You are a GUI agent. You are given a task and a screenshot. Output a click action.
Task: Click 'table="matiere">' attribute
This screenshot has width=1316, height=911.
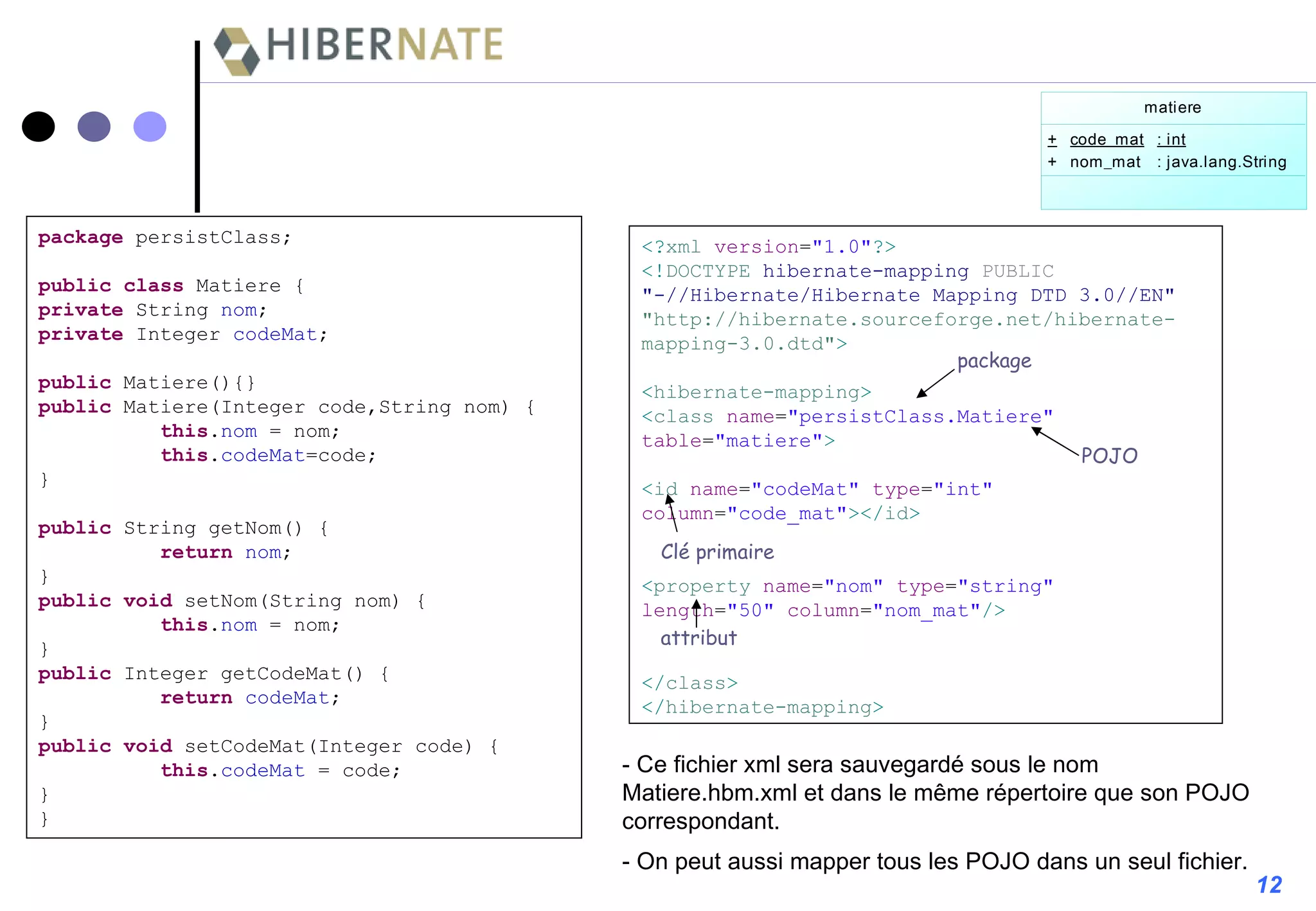[x=738, y=441]
